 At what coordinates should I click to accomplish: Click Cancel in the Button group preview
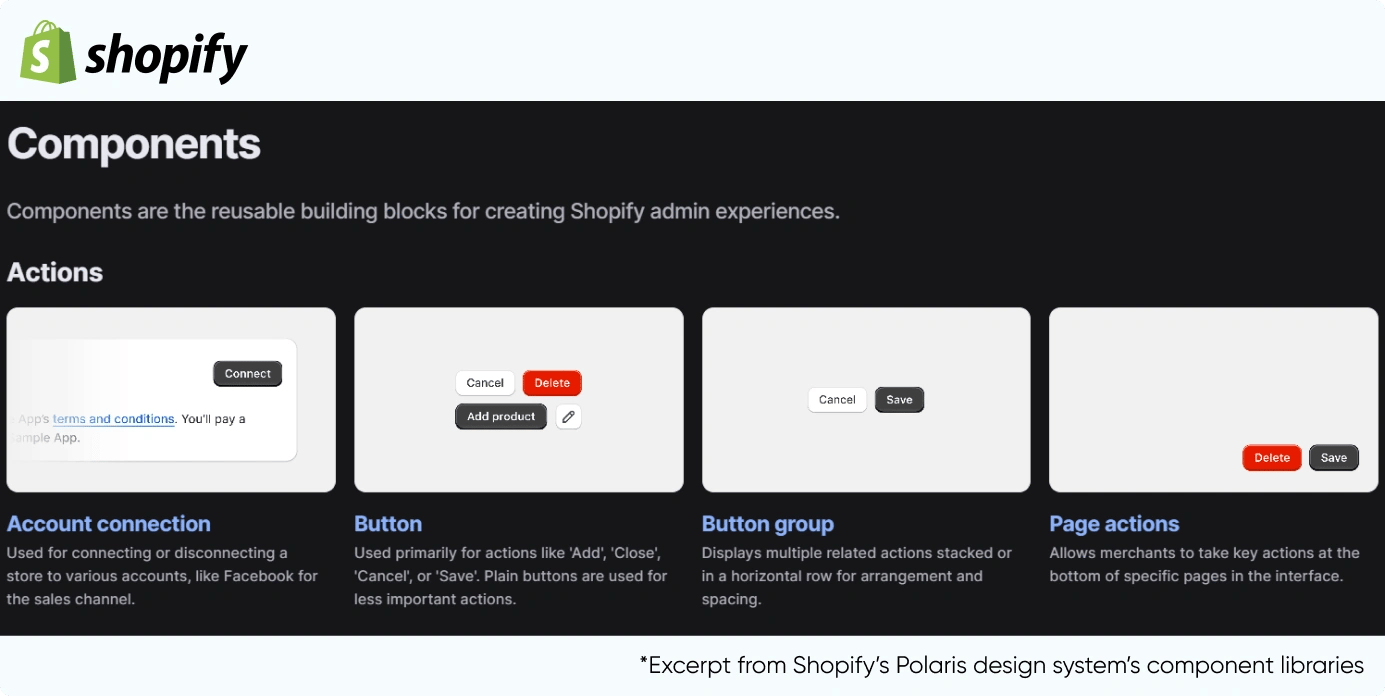pos(837,399)
